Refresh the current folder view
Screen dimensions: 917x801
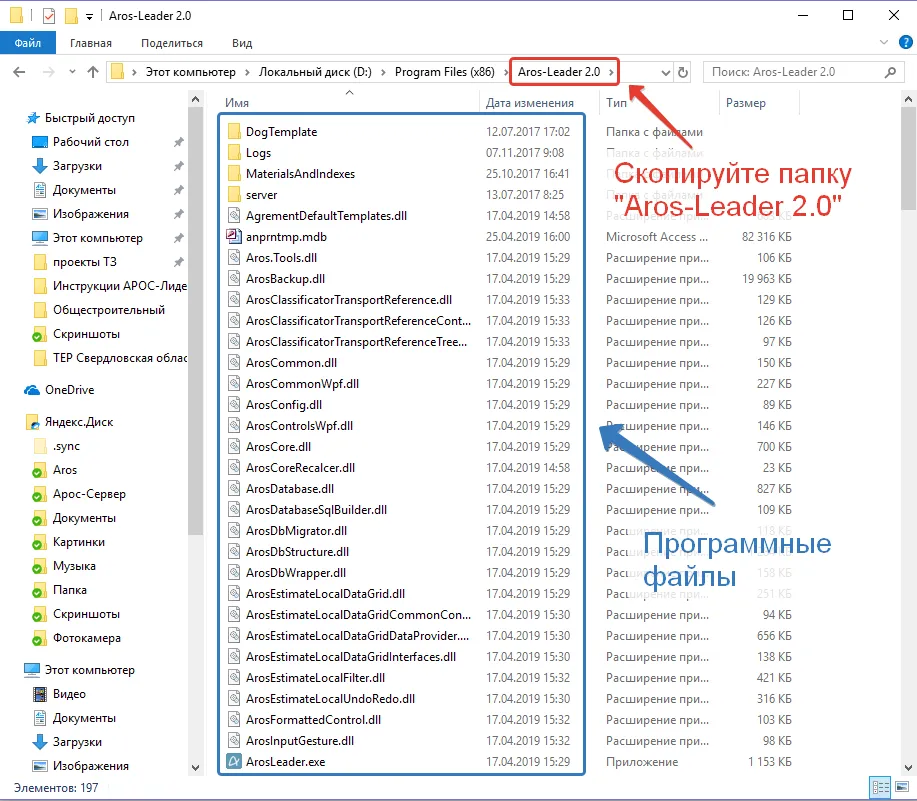[x=682, y=72]
